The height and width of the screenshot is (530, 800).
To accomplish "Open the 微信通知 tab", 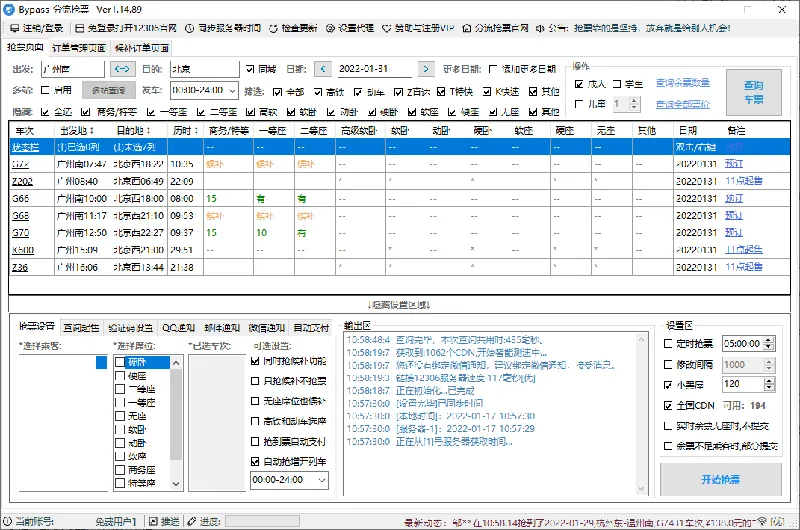I will click(x=266, y=327).
